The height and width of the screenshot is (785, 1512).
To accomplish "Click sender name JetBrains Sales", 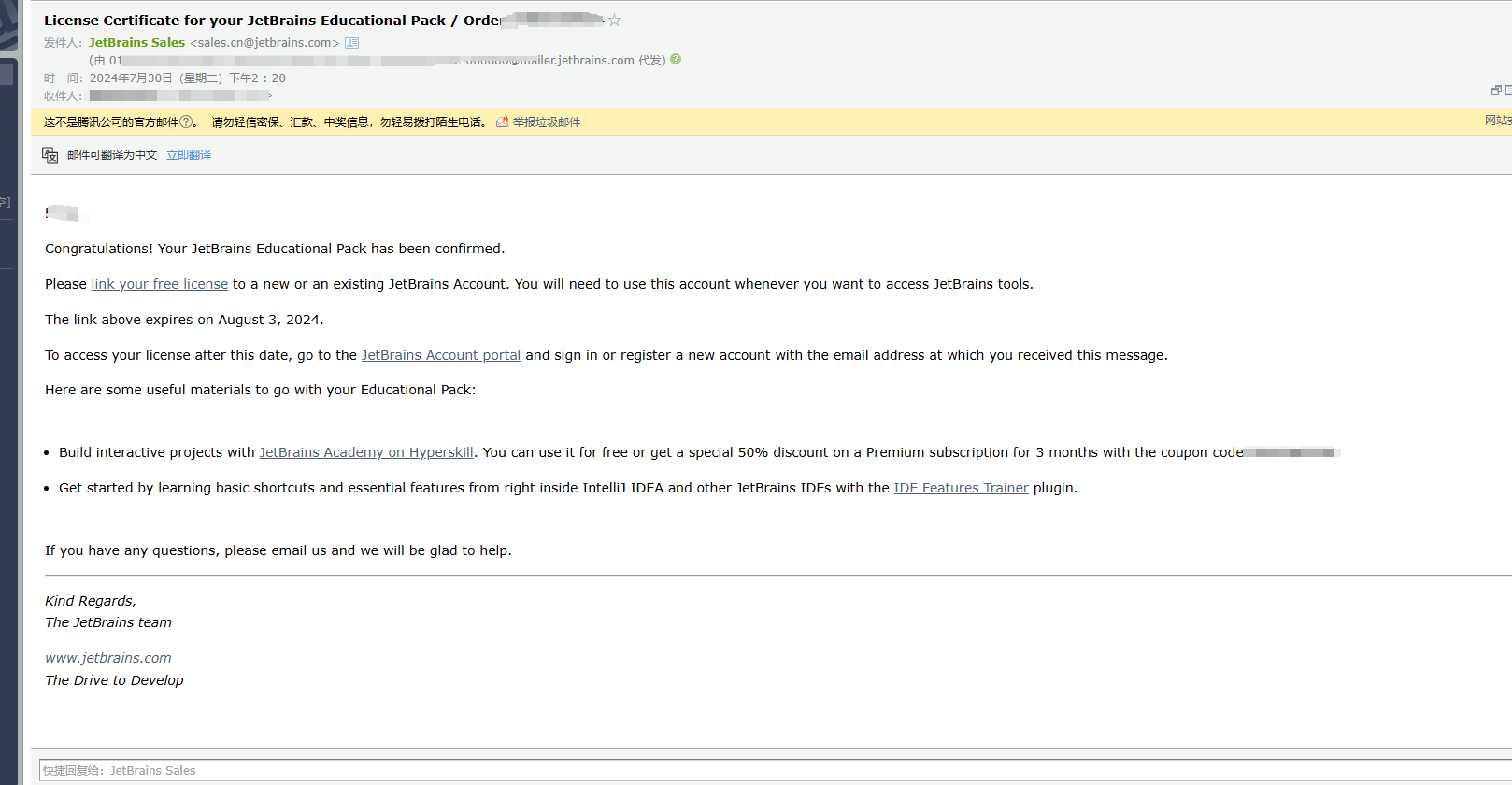I will pyautogui.click(x=136, y=43).
